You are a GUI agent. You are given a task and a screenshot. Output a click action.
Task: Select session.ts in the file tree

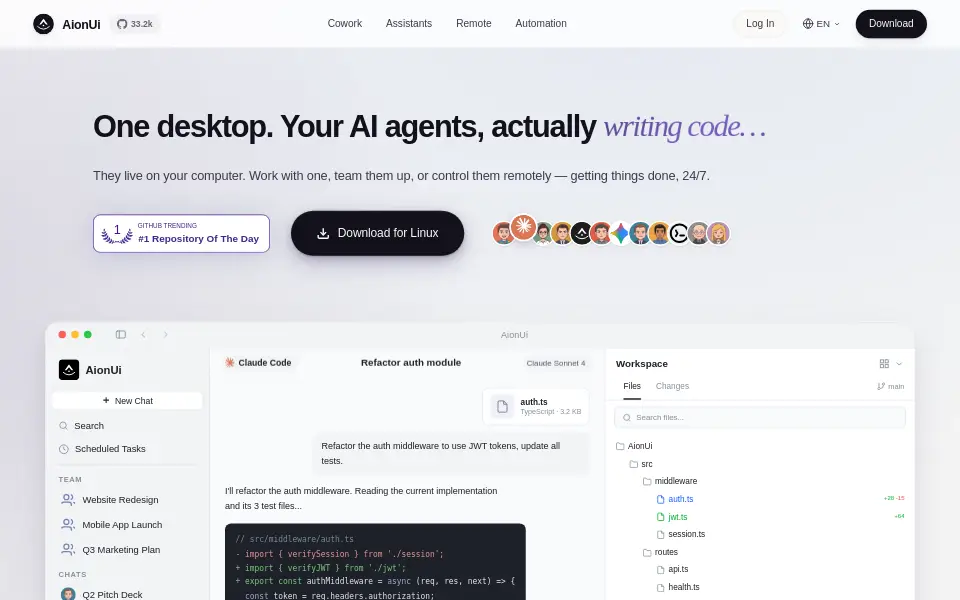(x=681, y=534)
